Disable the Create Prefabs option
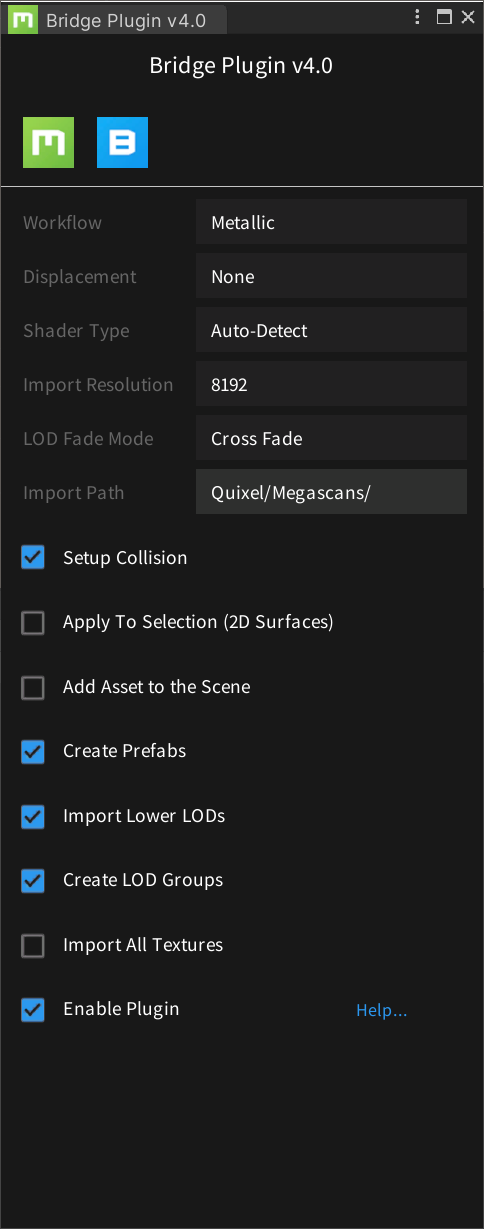The width and height of the screenshot is (484, 1229). click(x=33, y=752)
